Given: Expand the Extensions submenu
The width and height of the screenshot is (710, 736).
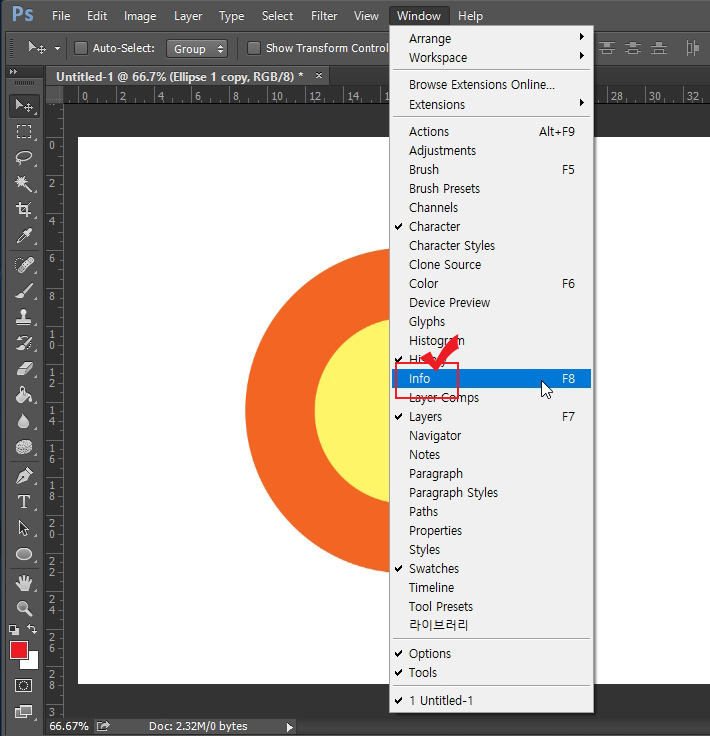Looking at the screenshot, I should 491,105.
